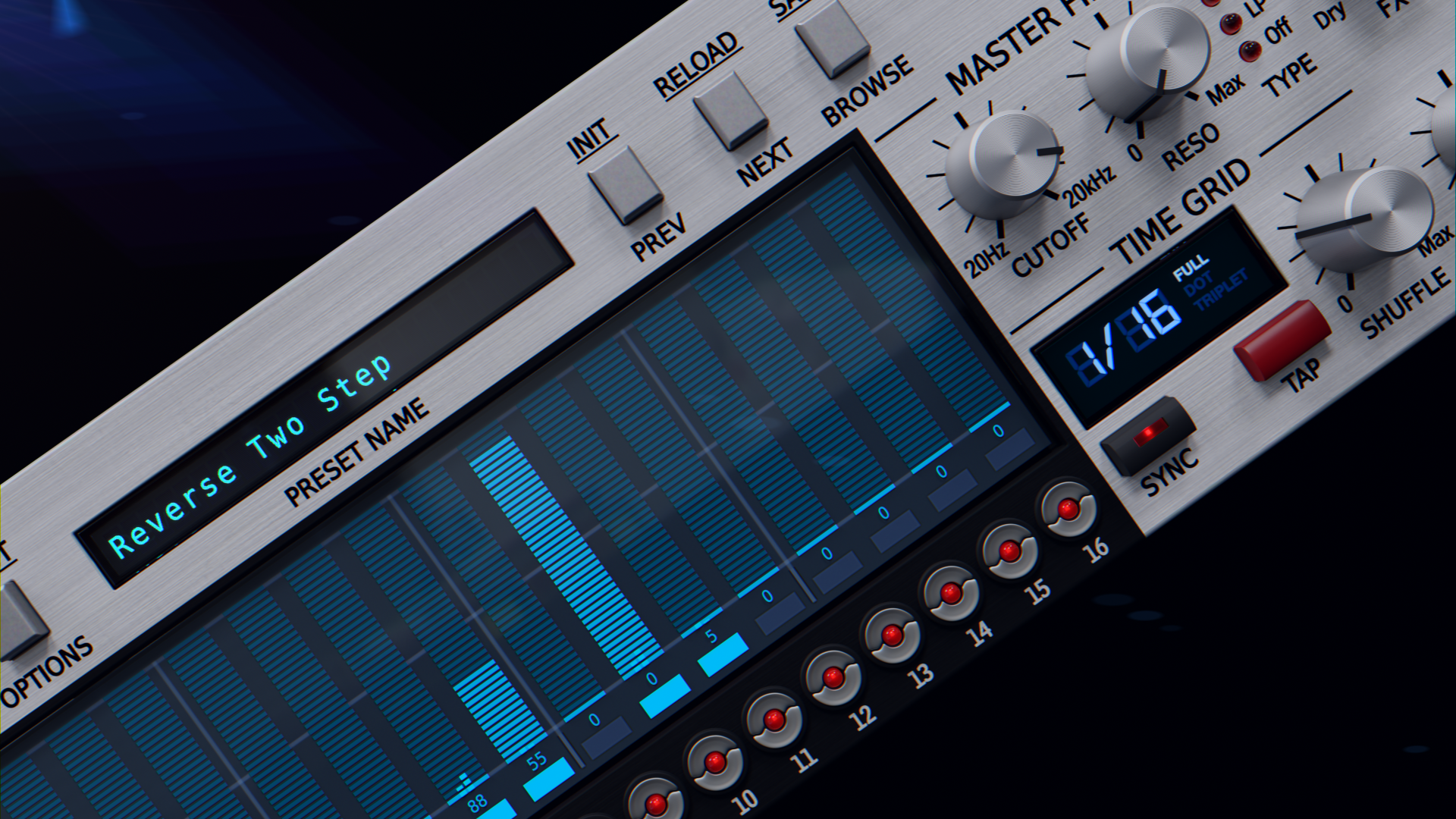The height and width of the screenshot is (819, 1456).
Task: Toggle the SYNC switch
Action: [x=1148, y=435]
